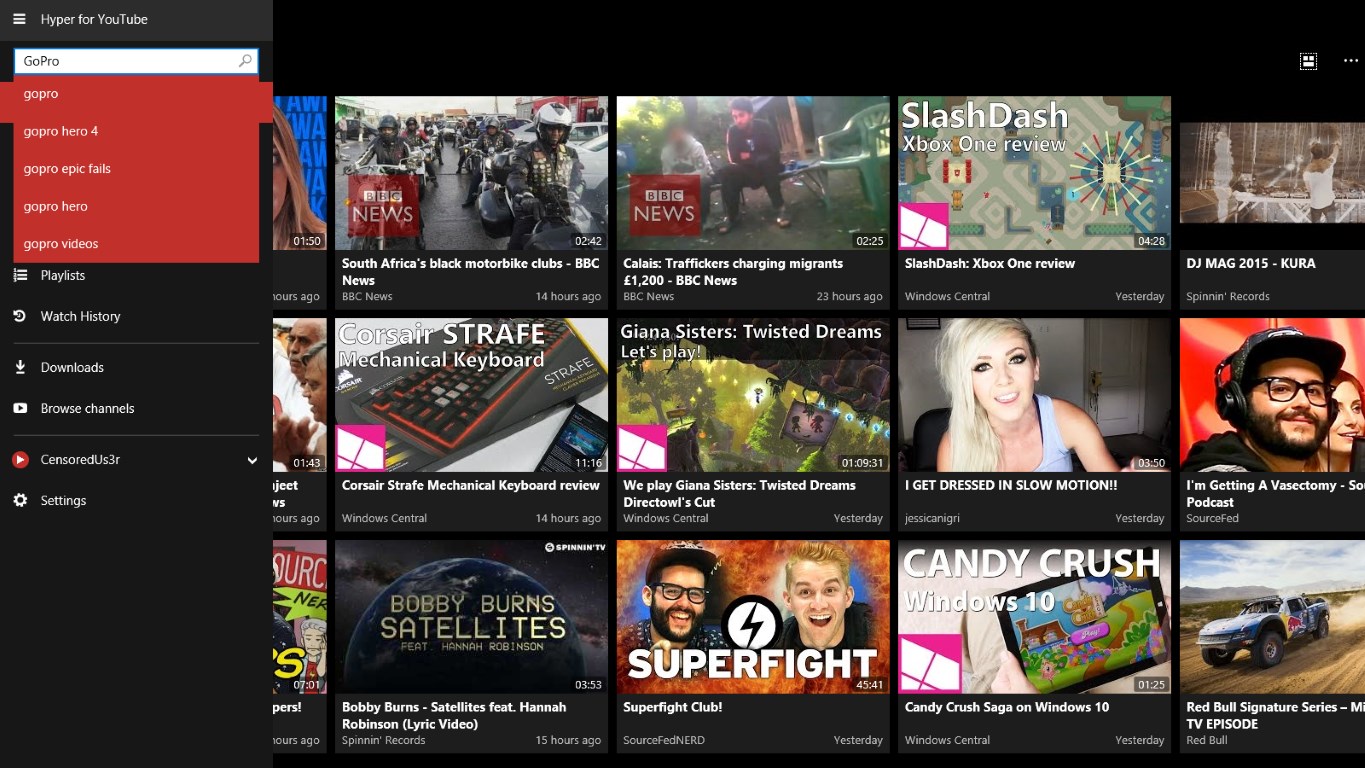Click the Browse channels YouTube icon
Screen dimensions: 1365x768
click(x=20, y=408)
